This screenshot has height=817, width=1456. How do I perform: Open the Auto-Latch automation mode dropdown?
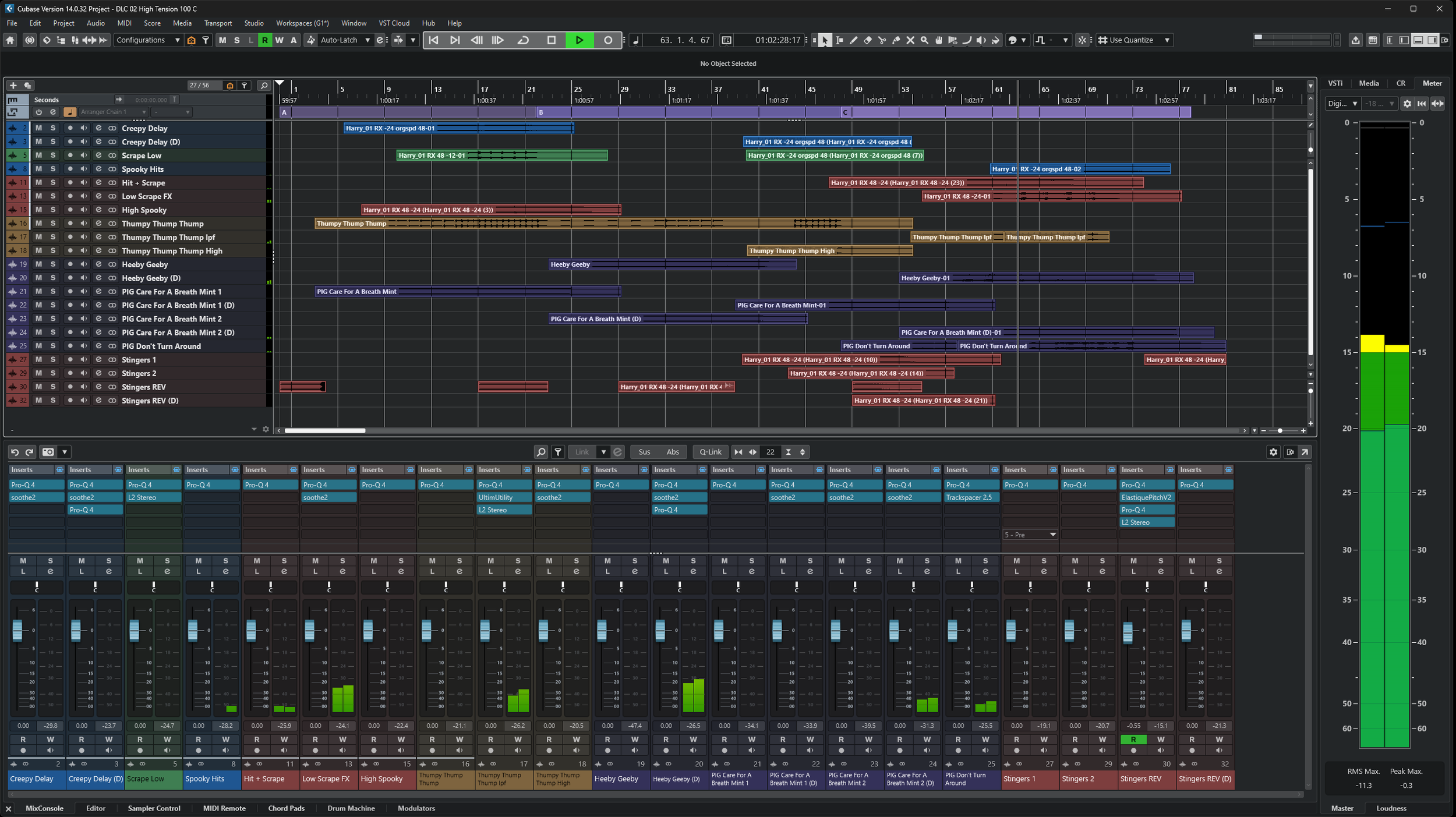pyautogui.click(x=367, y=40)
